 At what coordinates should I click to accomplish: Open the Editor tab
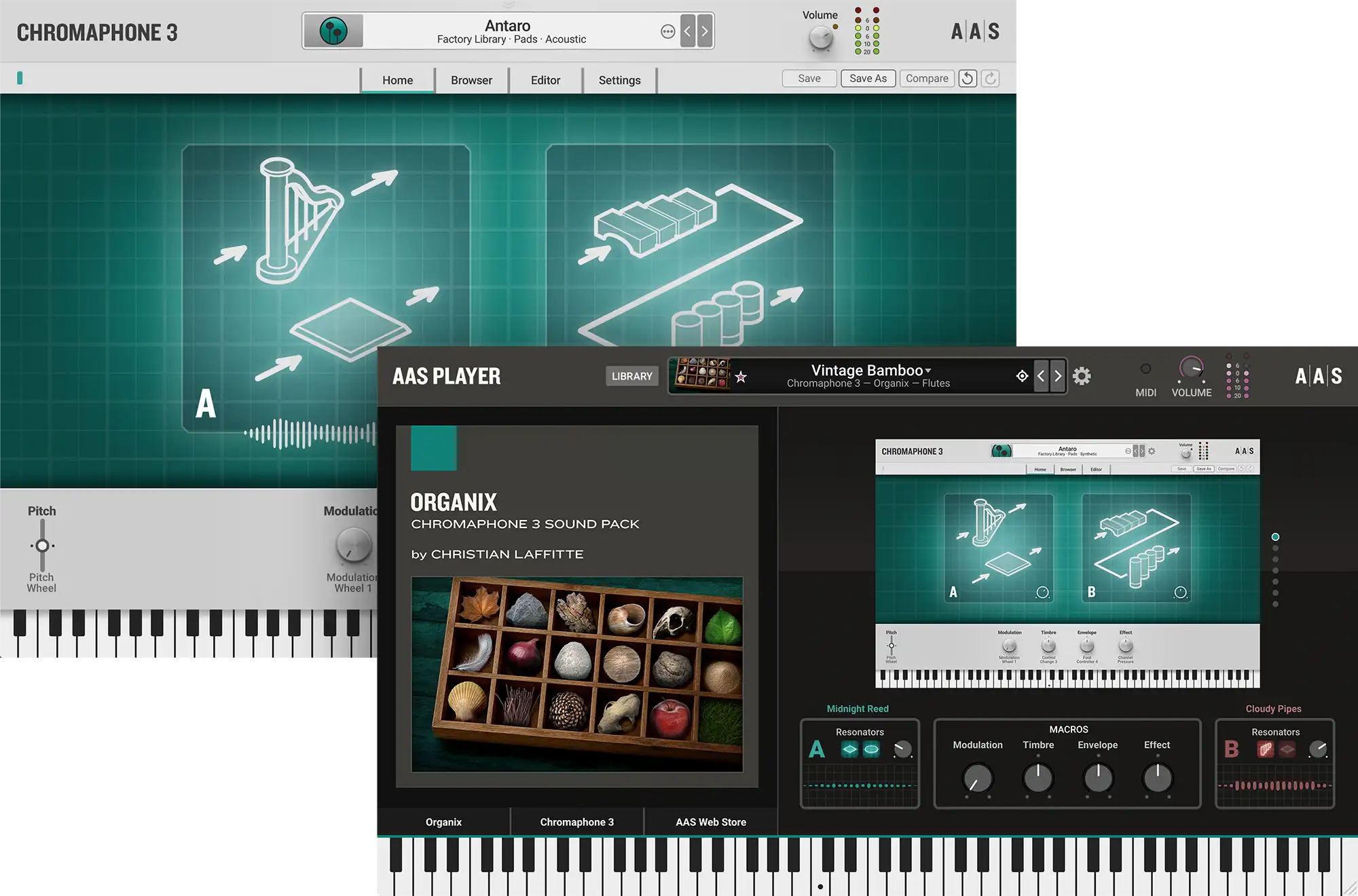tap(545, 80)
